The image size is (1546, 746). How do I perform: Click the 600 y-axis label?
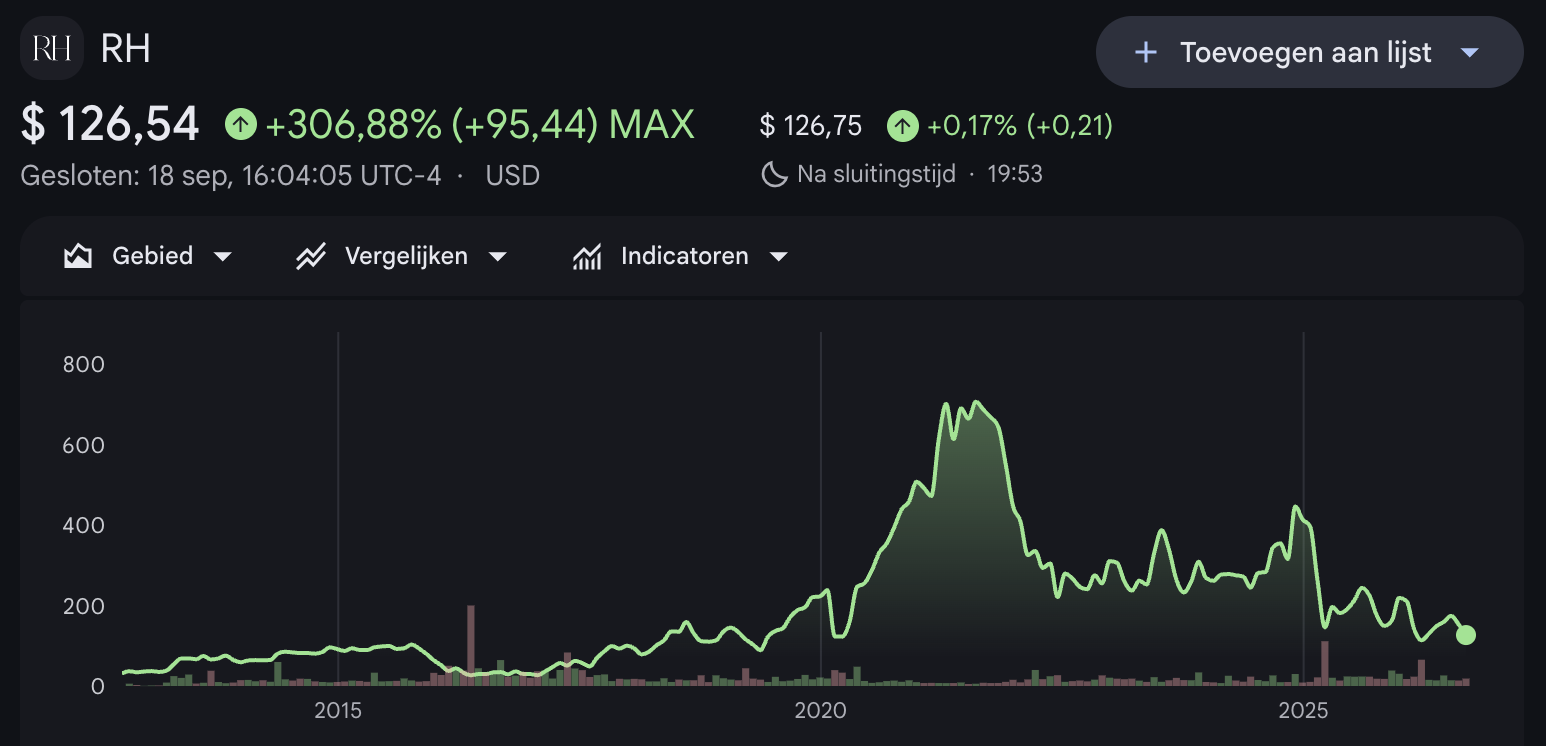pyautogui.click(x=84, y=445)
